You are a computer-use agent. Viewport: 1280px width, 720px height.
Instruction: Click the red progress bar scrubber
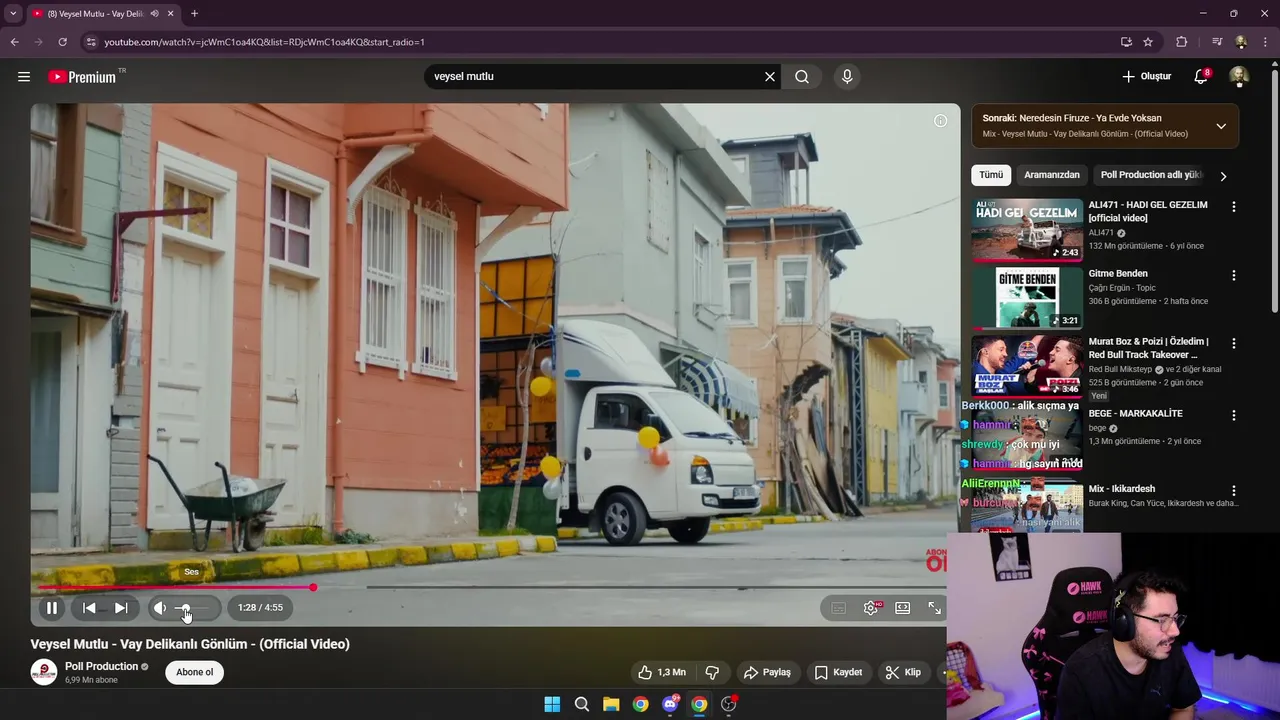313,587
